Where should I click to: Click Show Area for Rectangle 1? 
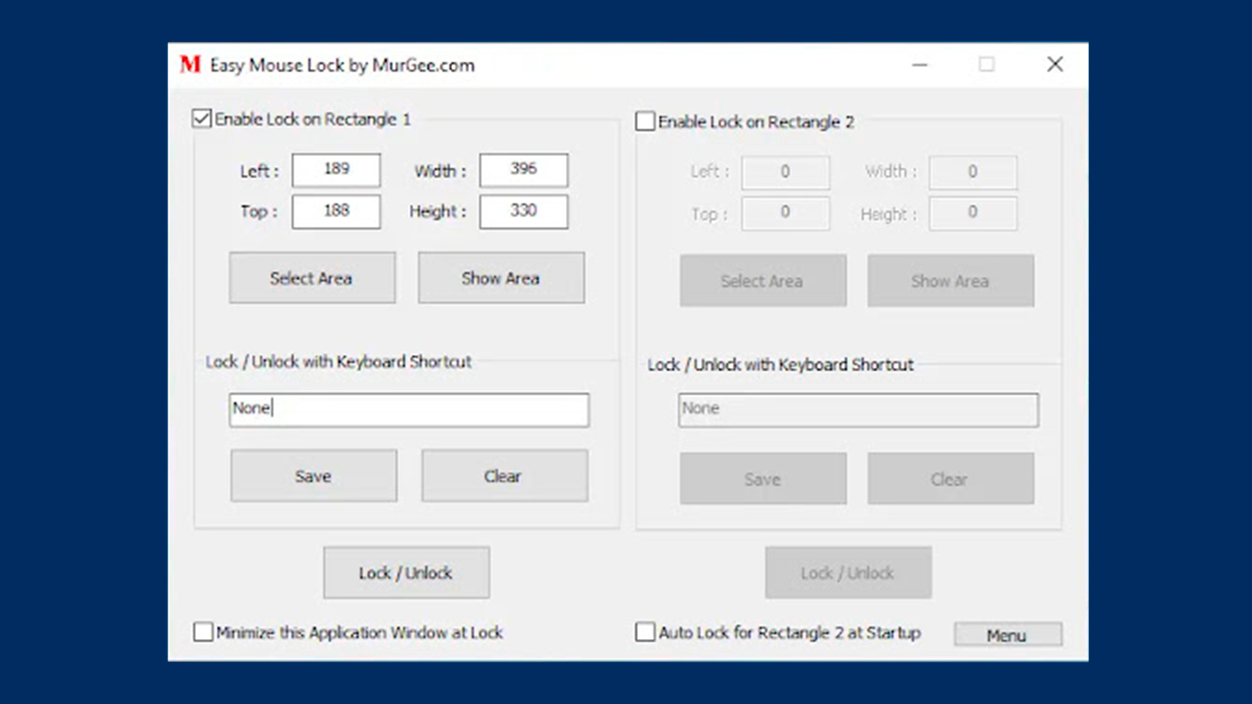(x=500, y=277)
